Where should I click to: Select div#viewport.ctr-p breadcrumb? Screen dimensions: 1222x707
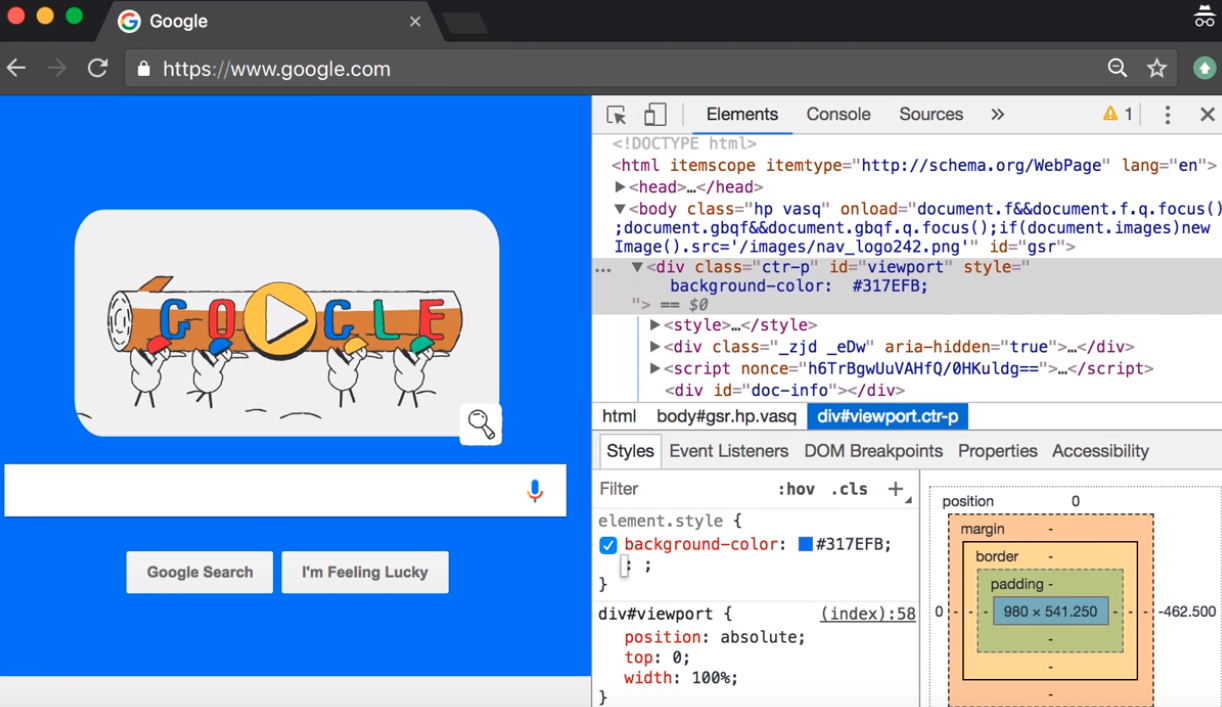coord(888,416)
